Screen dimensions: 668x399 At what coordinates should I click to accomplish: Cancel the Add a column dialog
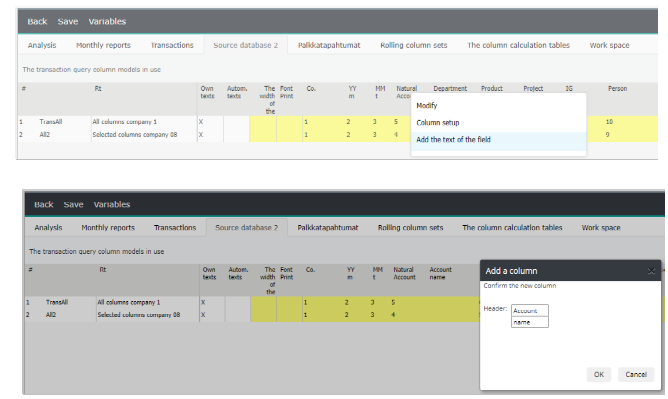point(636,374)
